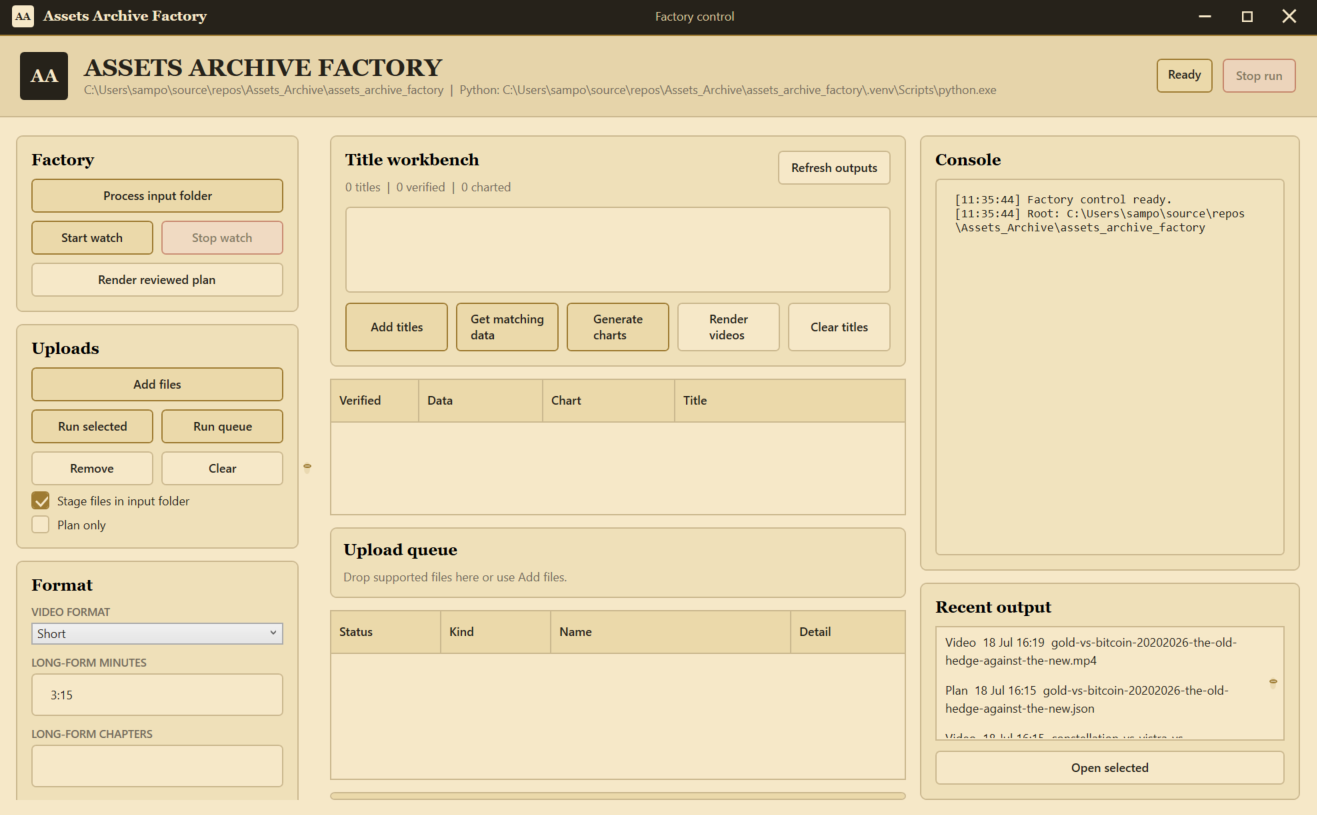Click the Status column header in upload queue

click(x=386, y=632)
